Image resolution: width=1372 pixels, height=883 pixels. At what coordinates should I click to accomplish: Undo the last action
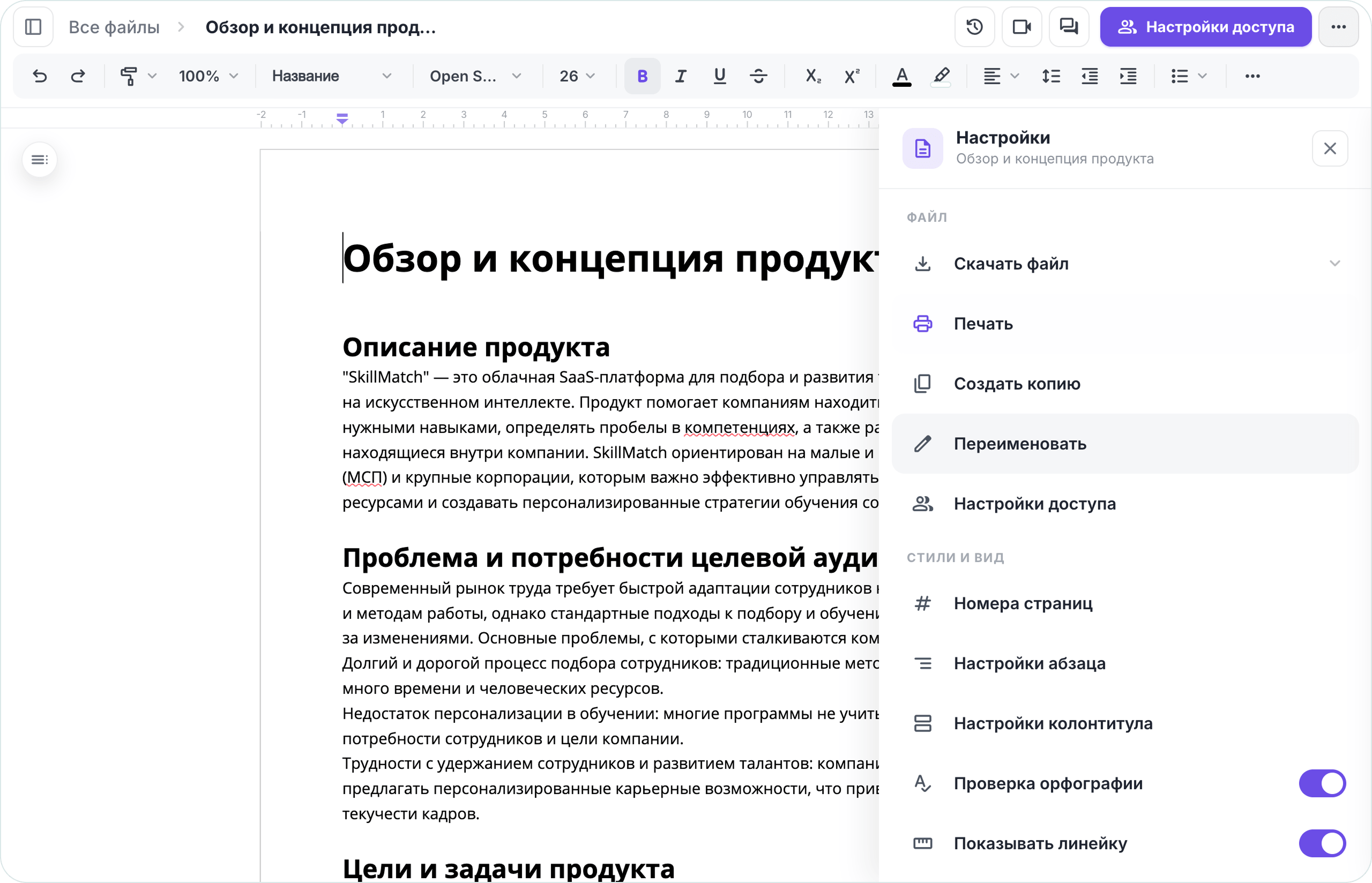[40, 76]
